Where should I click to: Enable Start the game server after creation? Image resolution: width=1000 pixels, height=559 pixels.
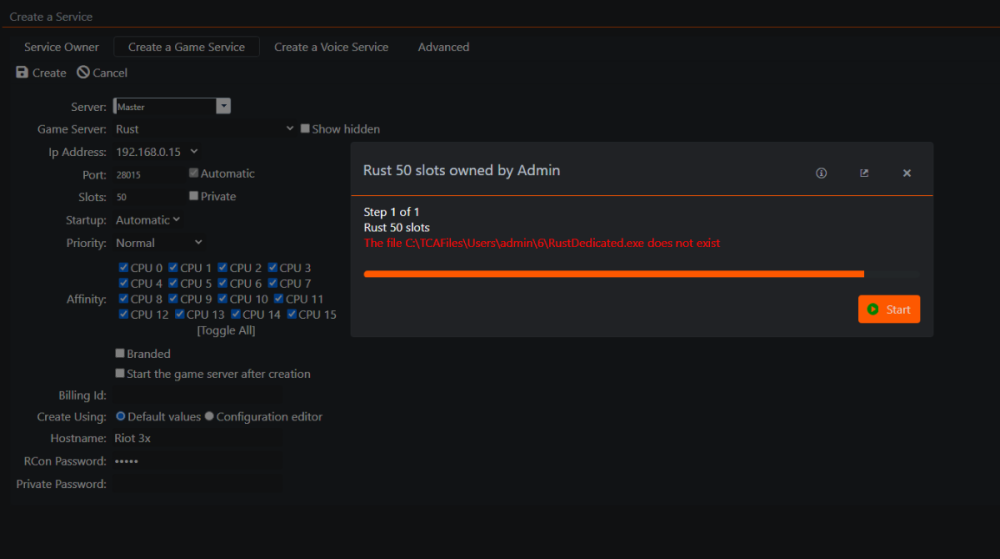point(120,374)
